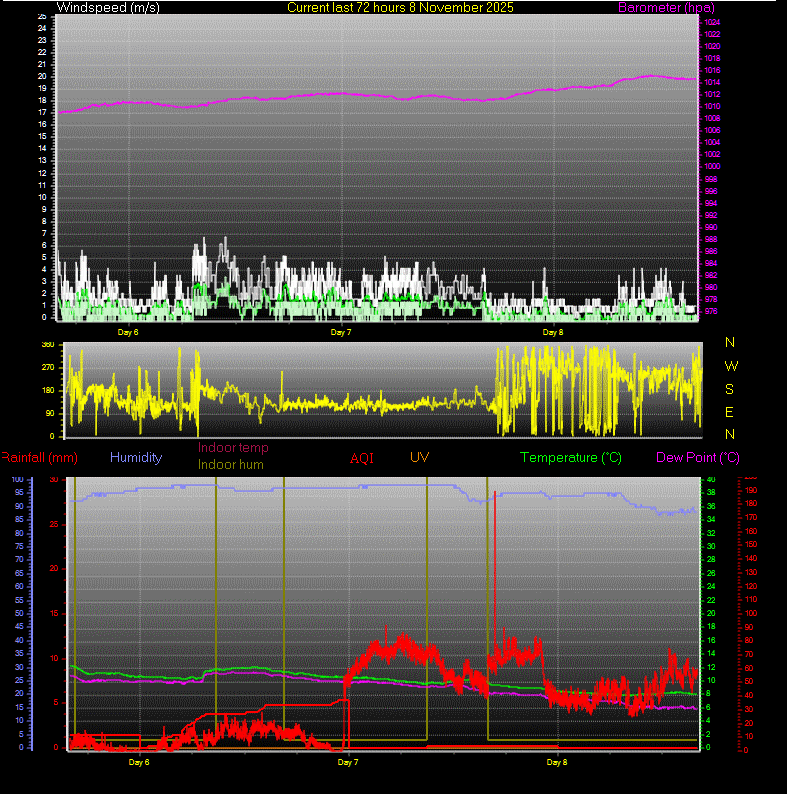Click Day 7 marker on windspeed chart

(340, 331)
